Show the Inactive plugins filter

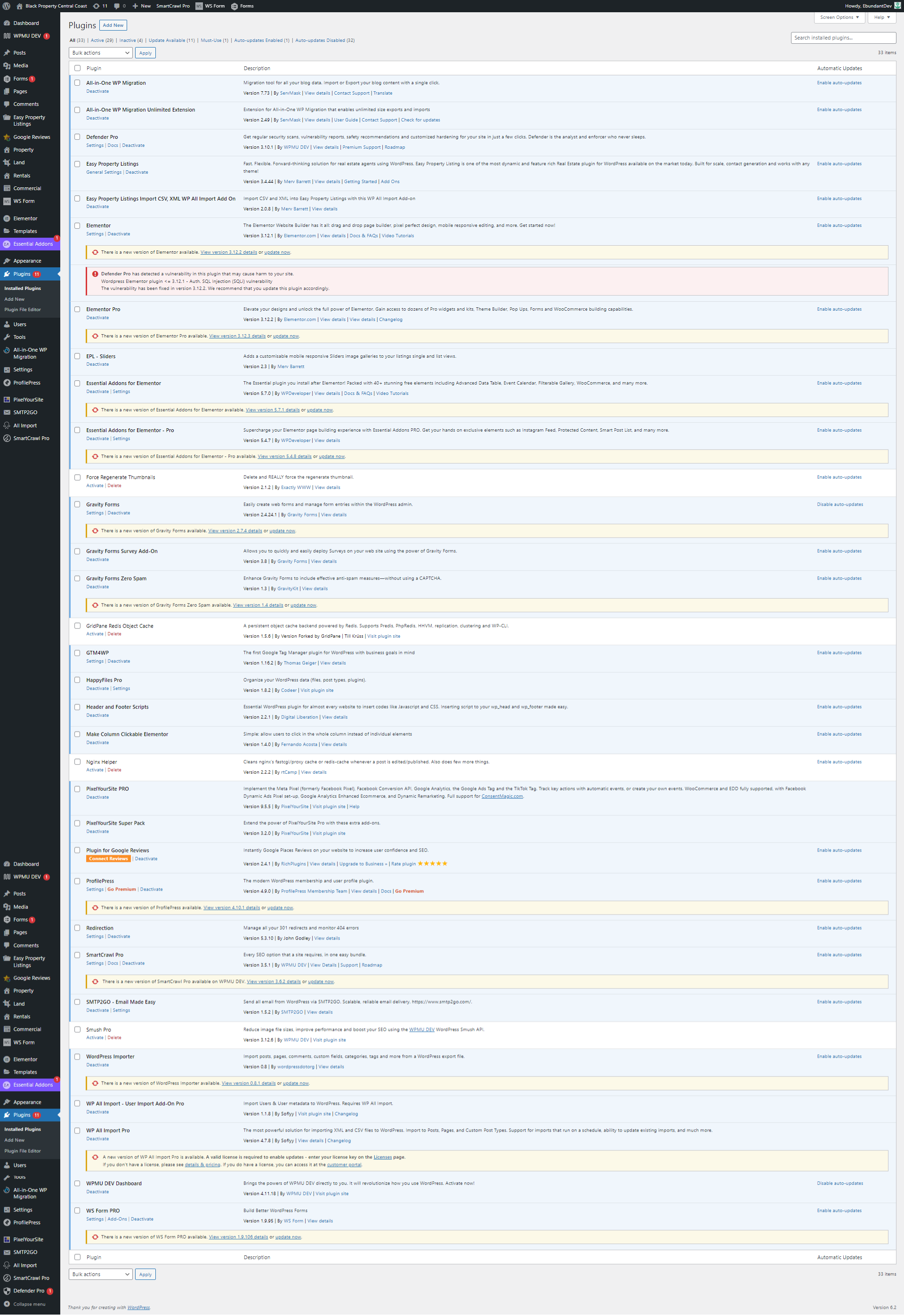click(x=130, y=40)
